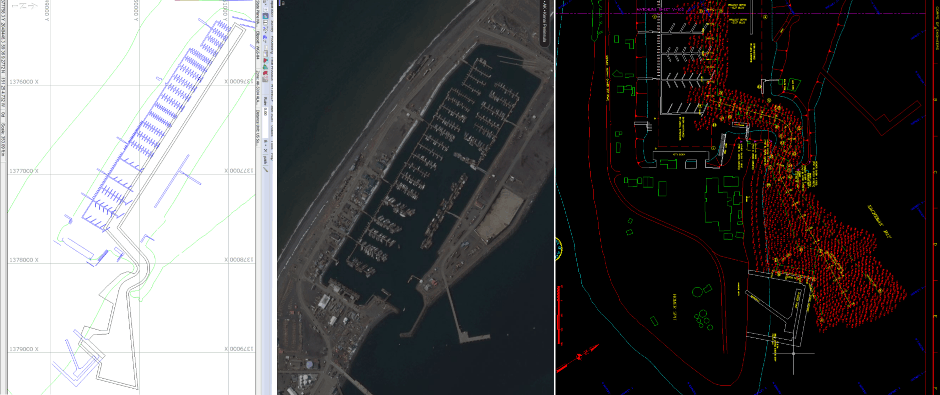Select the pencil icon after path button

266,169
